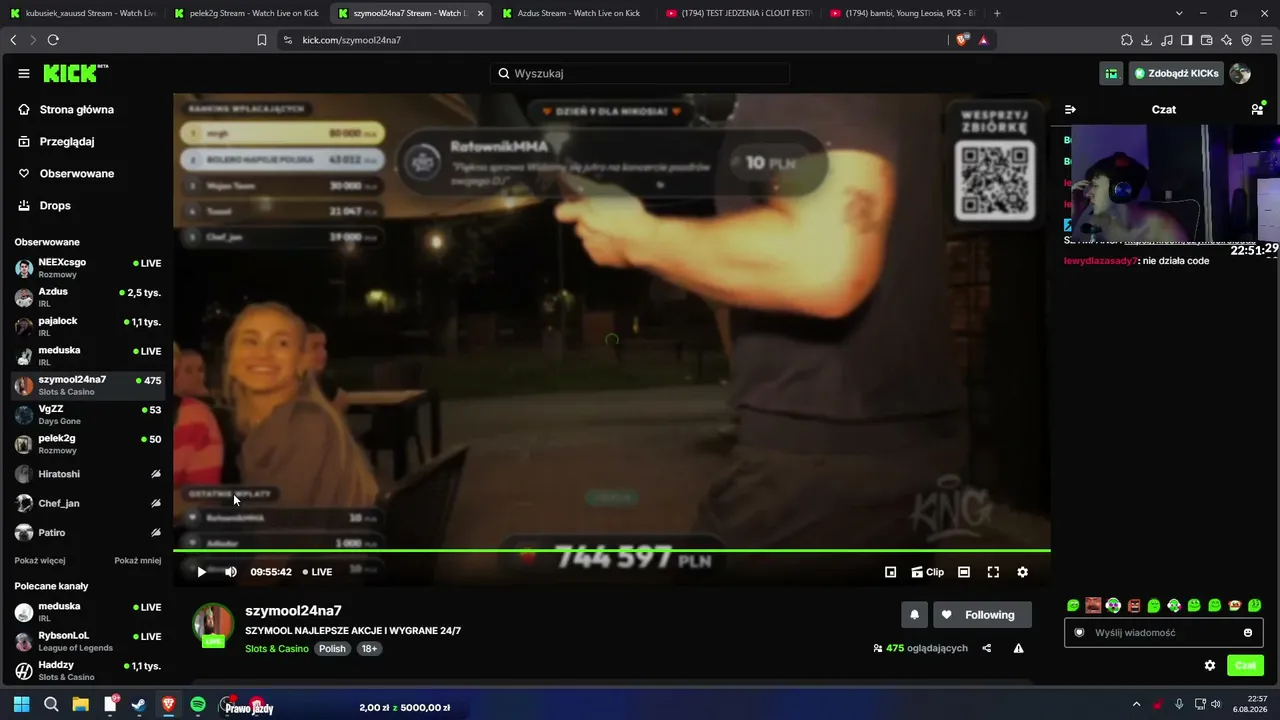
Task: Switch to kubusiek_xauusd Stream tab
Action: click(82, 13)
